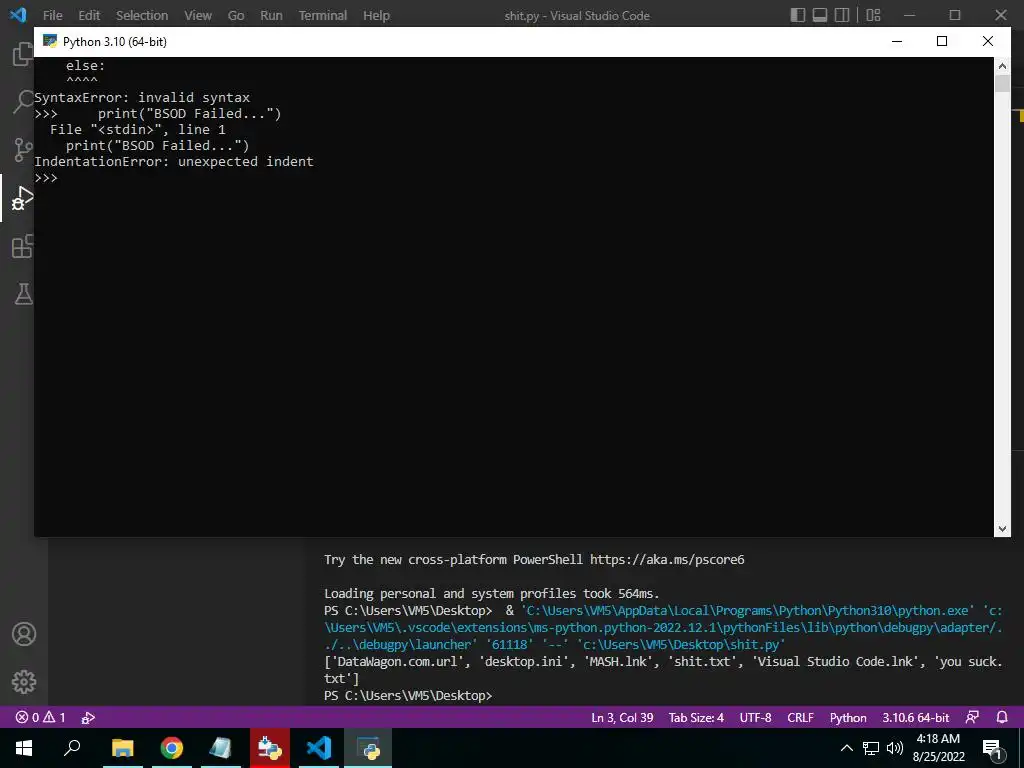Viewport: 1024px width, 768px height.
Task: Select UTF-8 encoding in status bar
Action: (755, 717)
